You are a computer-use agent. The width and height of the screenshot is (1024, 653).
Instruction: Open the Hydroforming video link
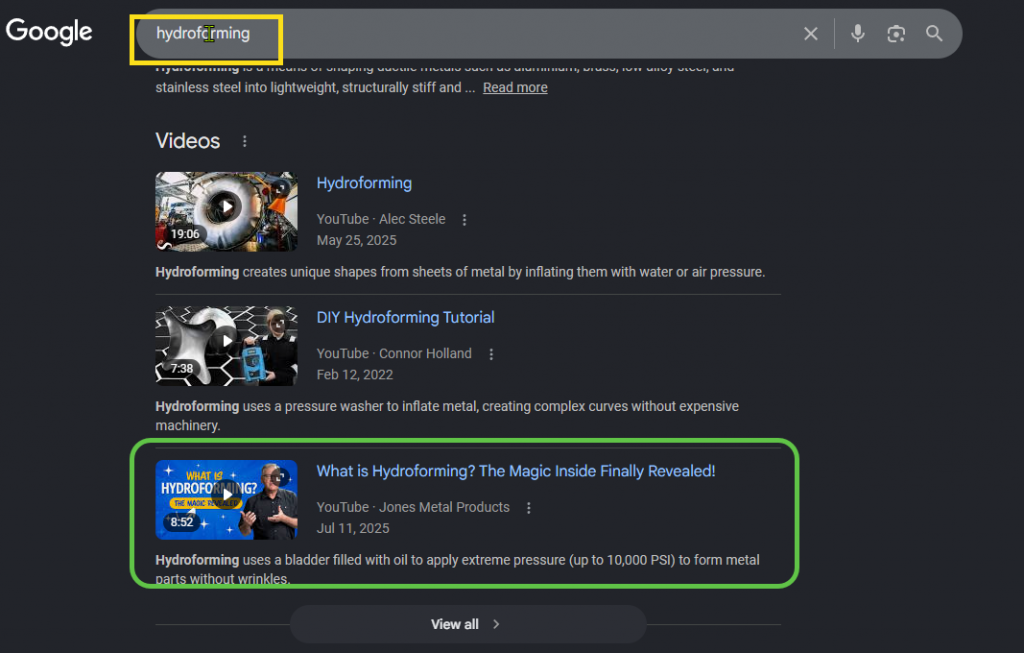click(x=364, y=183)
